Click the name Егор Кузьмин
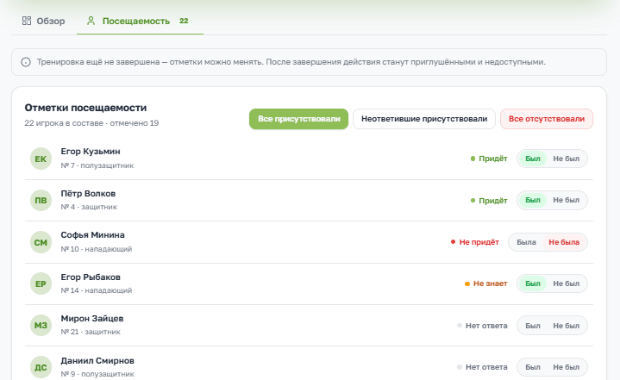The height and width of the screenshot is (380, 620). (90, 151)
